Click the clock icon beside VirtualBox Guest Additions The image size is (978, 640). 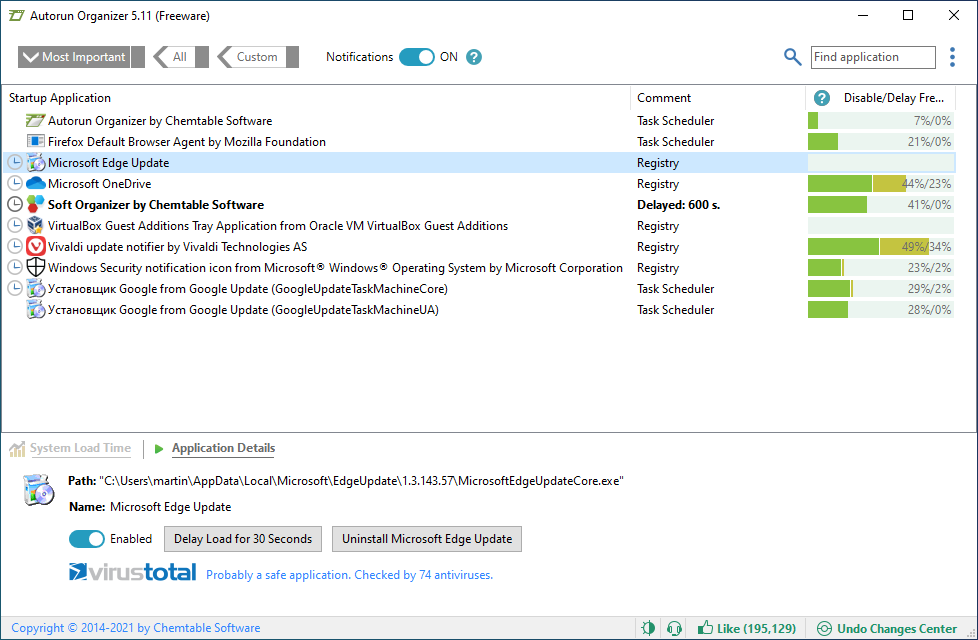(x=15, y=225)
